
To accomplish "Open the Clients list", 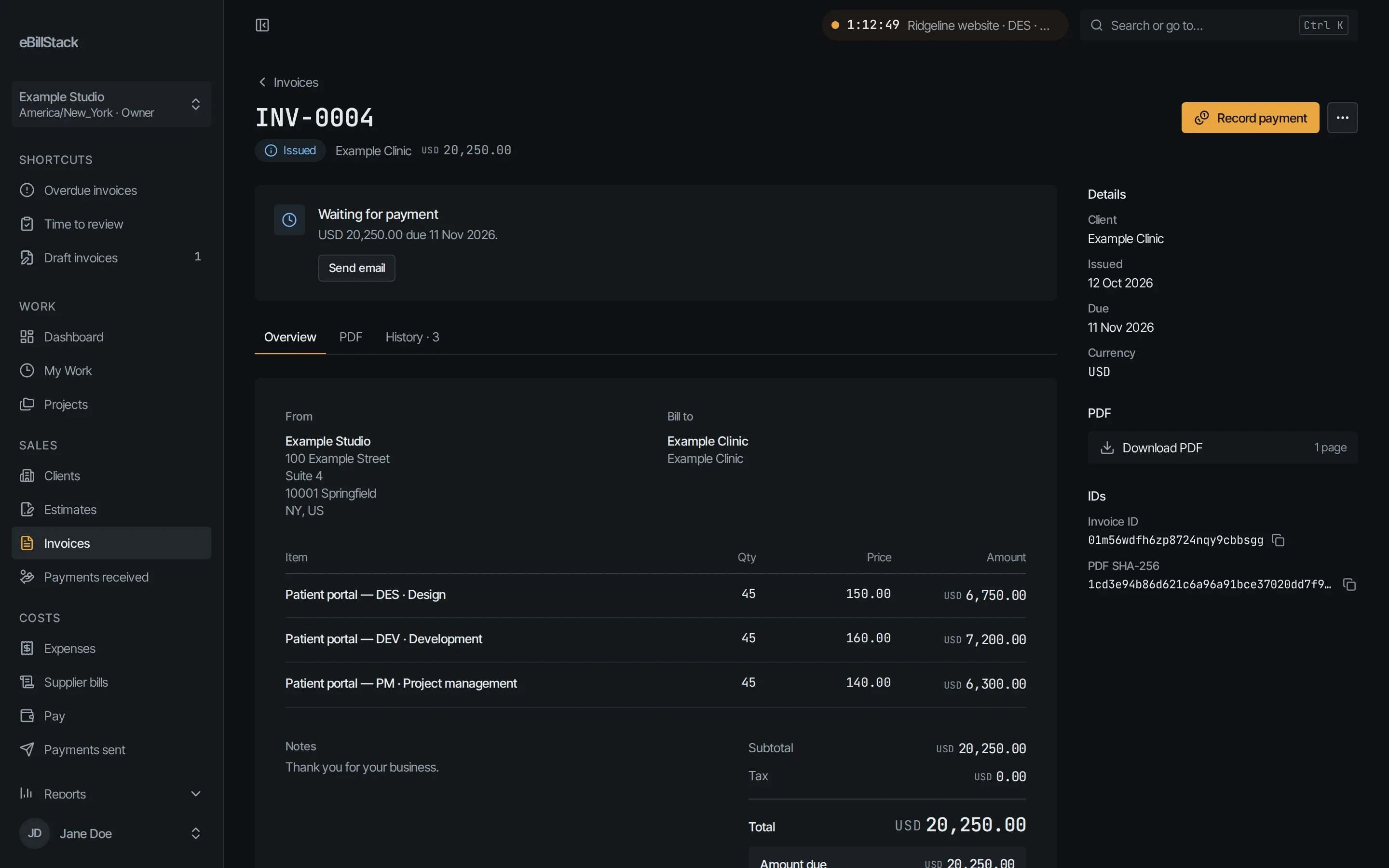I will click(x=111, y=476).
